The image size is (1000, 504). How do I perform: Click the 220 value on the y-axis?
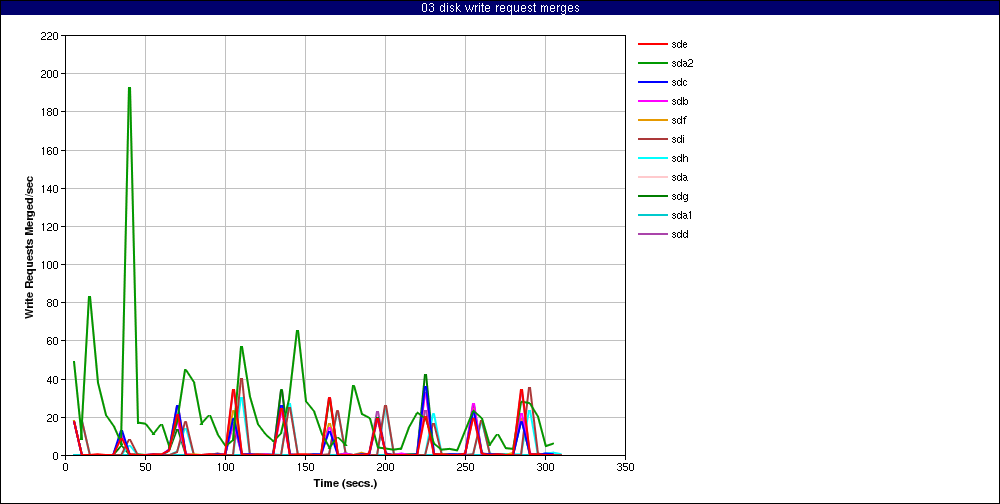pos(50,36)
